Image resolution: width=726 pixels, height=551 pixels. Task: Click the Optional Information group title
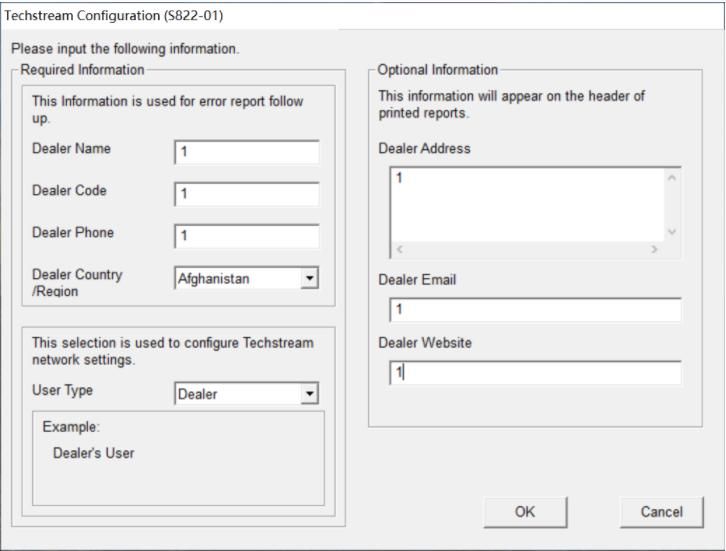(438, 70)
